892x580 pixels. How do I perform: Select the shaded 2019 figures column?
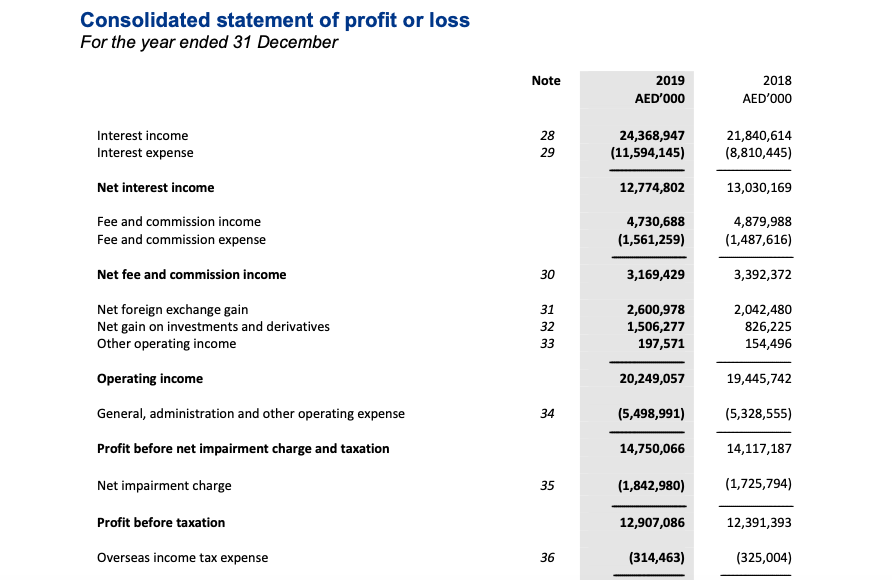tap(636, 320)
